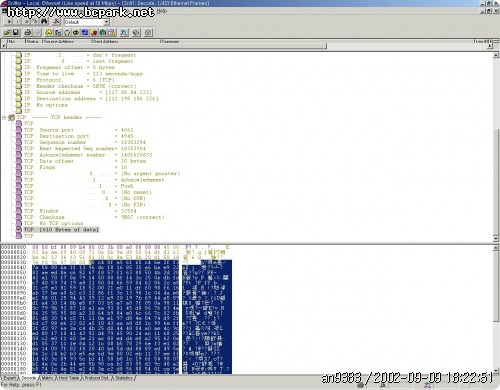Screen dimensions: 500x390
Task: Open the Address Book toolbar icon
Action: click(136, 32)
